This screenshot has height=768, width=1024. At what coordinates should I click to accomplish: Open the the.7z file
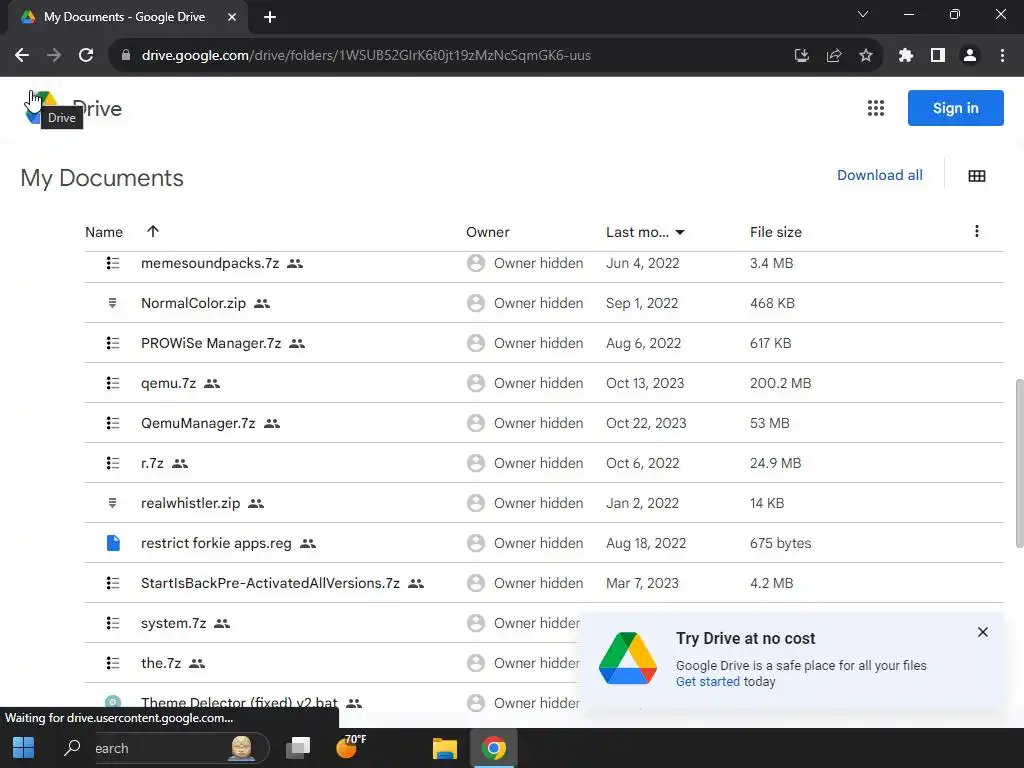tap(161, 664)
